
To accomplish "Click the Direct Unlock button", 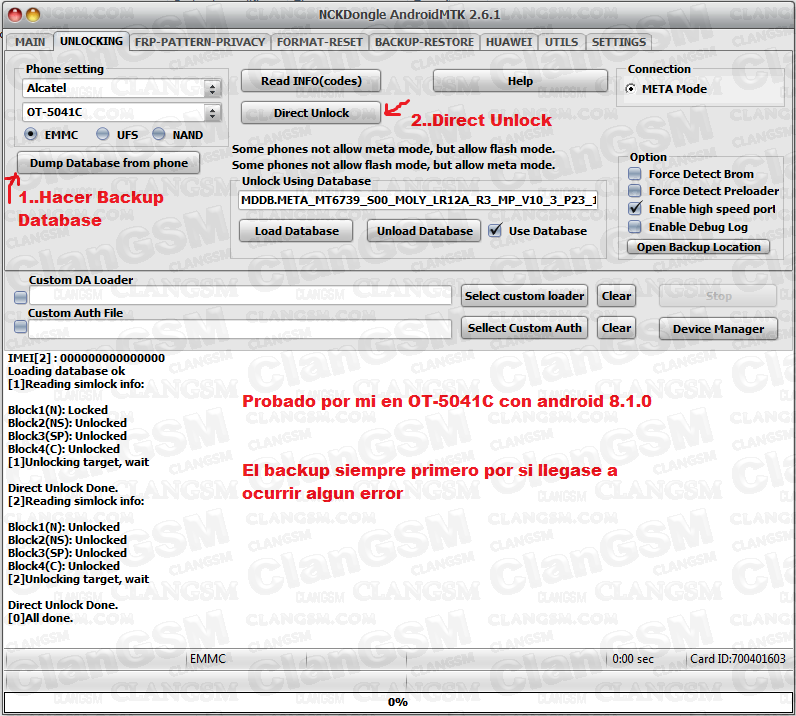I will (x=311, y=113).
